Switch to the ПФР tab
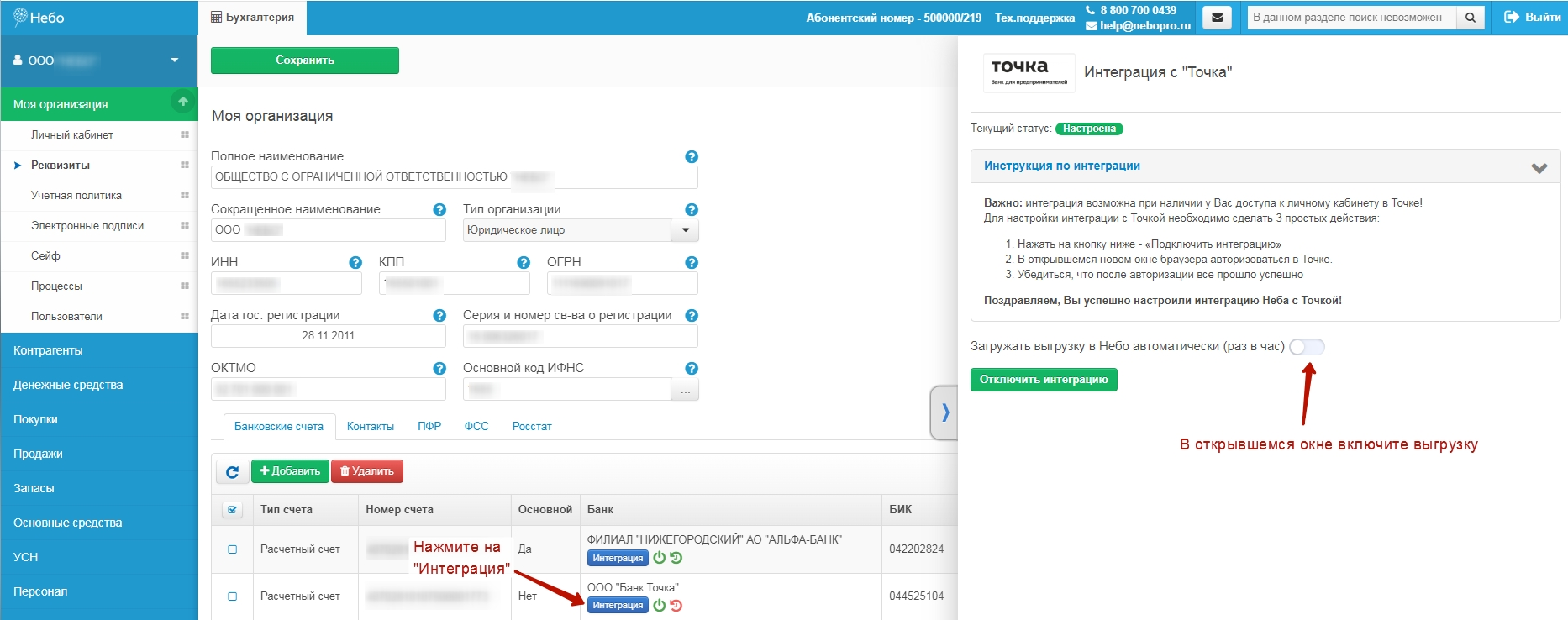 click(x=429, y=427)
